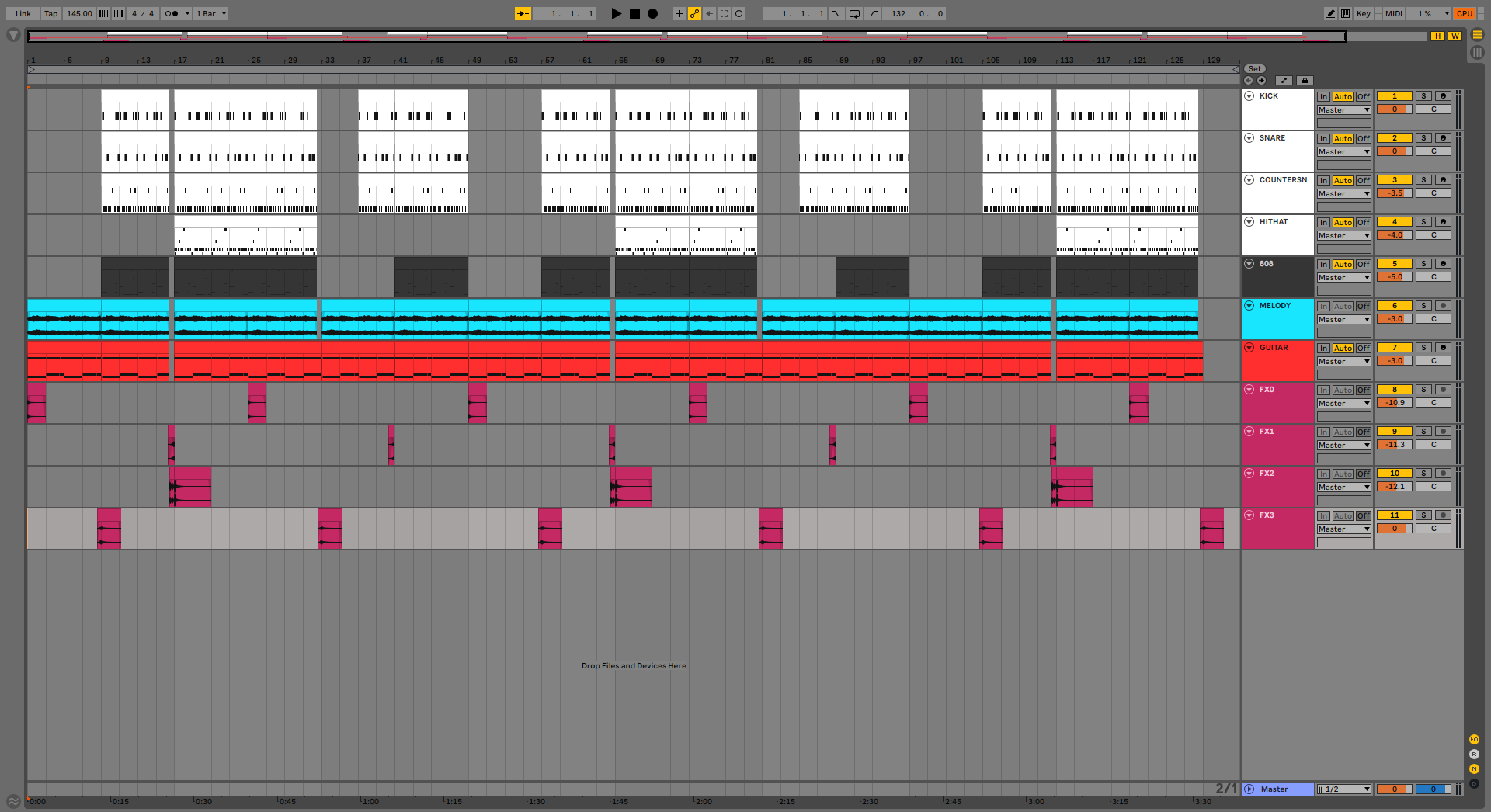This screenshot has width=1491, height=812.
Task: Open the KICK track Master output dropdown
Action: (1344, 110)
